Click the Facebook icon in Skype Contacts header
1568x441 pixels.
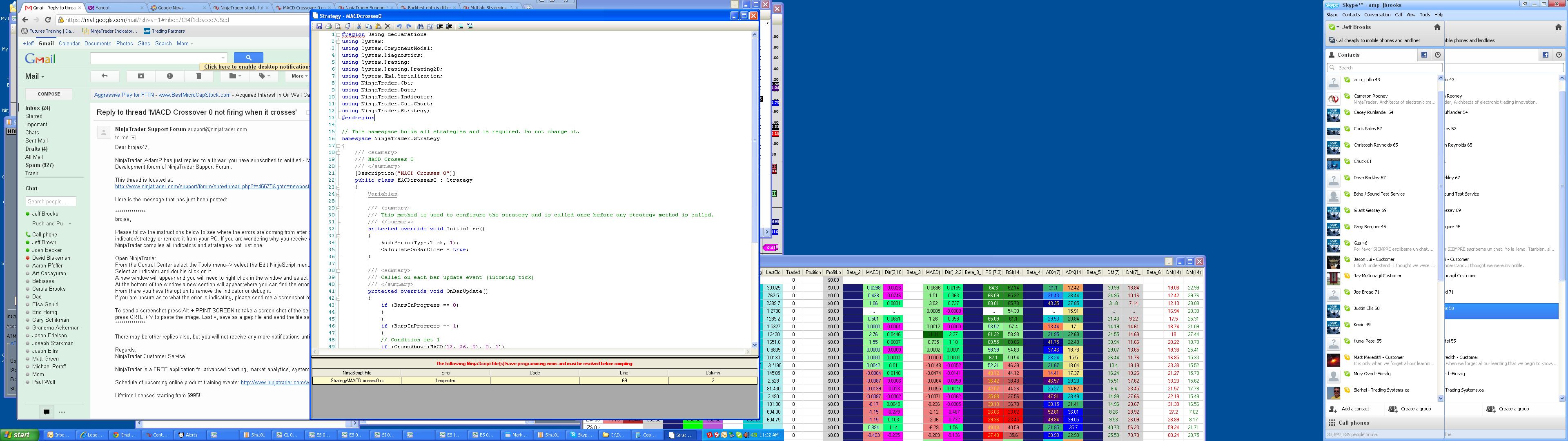pyautogui.click(x=1424, y=55)
